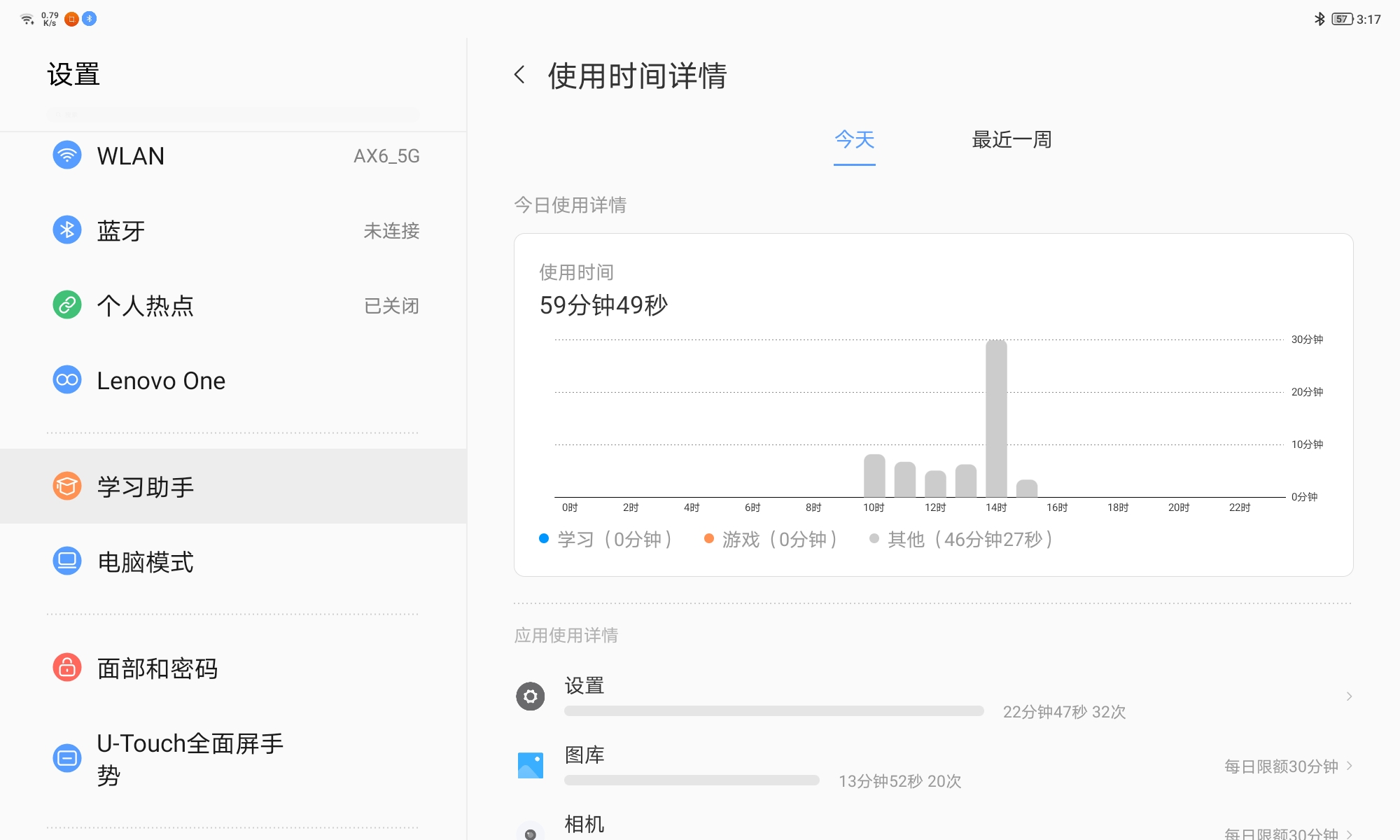Image resolution: width=1400 pixels, height=840 pixels.
Task: Click the 图库 gallery icon
Action: (530, 764)
